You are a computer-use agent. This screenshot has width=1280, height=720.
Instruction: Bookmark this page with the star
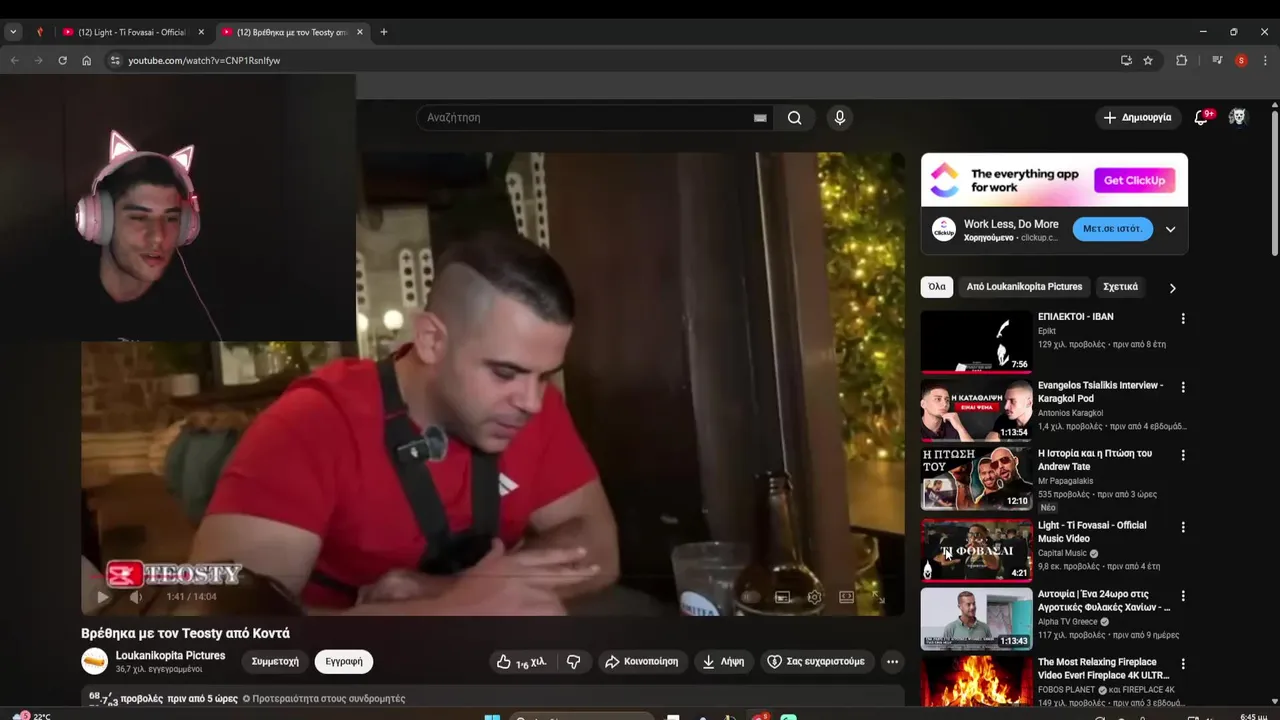tap(1148, 61)
